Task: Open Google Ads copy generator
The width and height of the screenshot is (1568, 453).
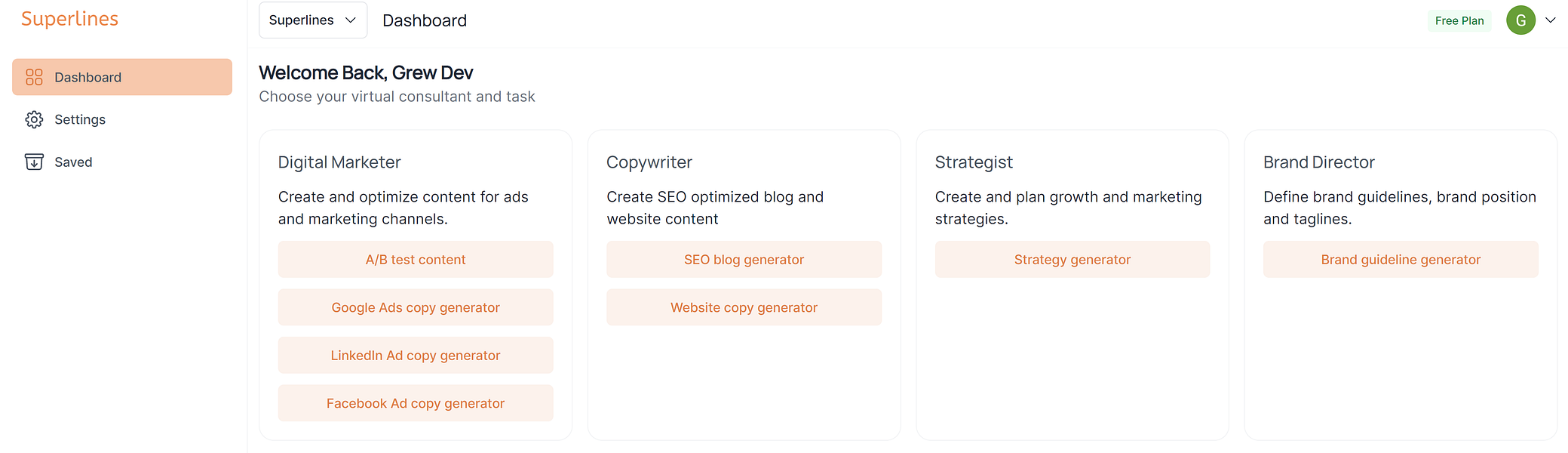Action: pyautogui.click(x=415, y=307)
